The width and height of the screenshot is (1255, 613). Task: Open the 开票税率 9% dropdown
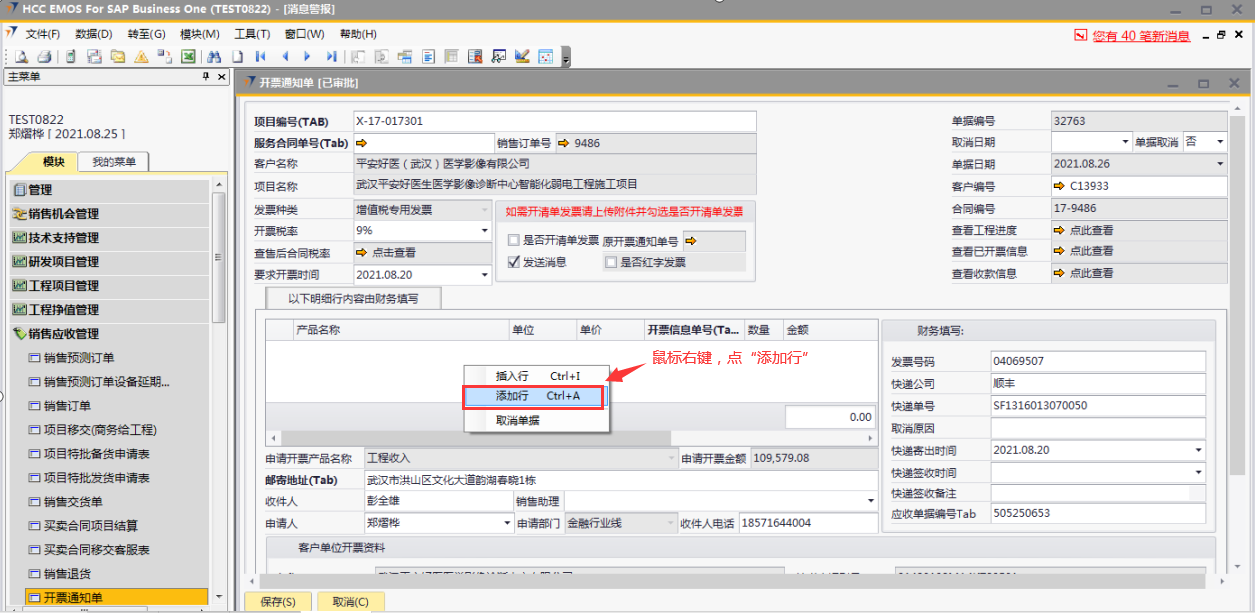tap(485, 231)
